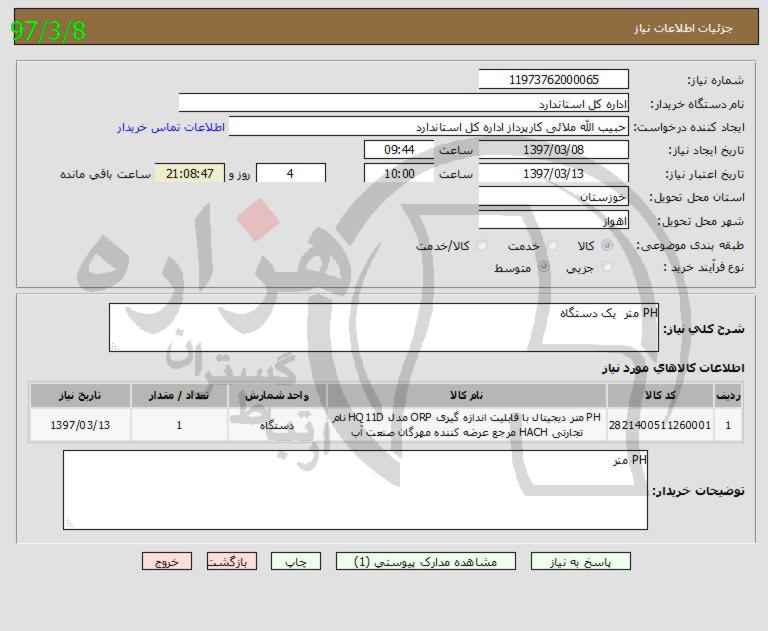Click the چاپ print button
The height and width of the screenshot is (631, 768).
(296, 561)
